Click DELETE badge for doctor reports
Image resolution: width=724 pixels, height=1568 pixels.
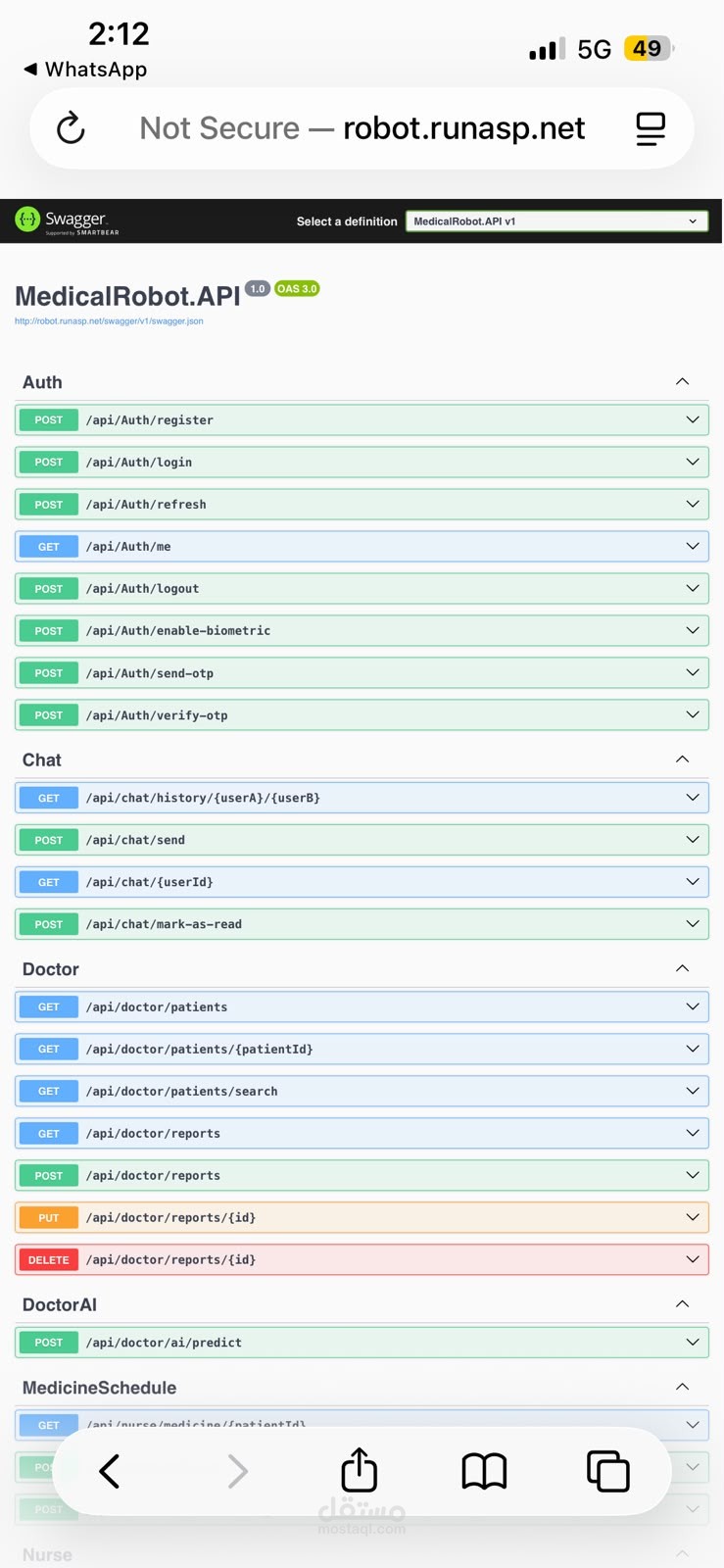click(49, 1260)
